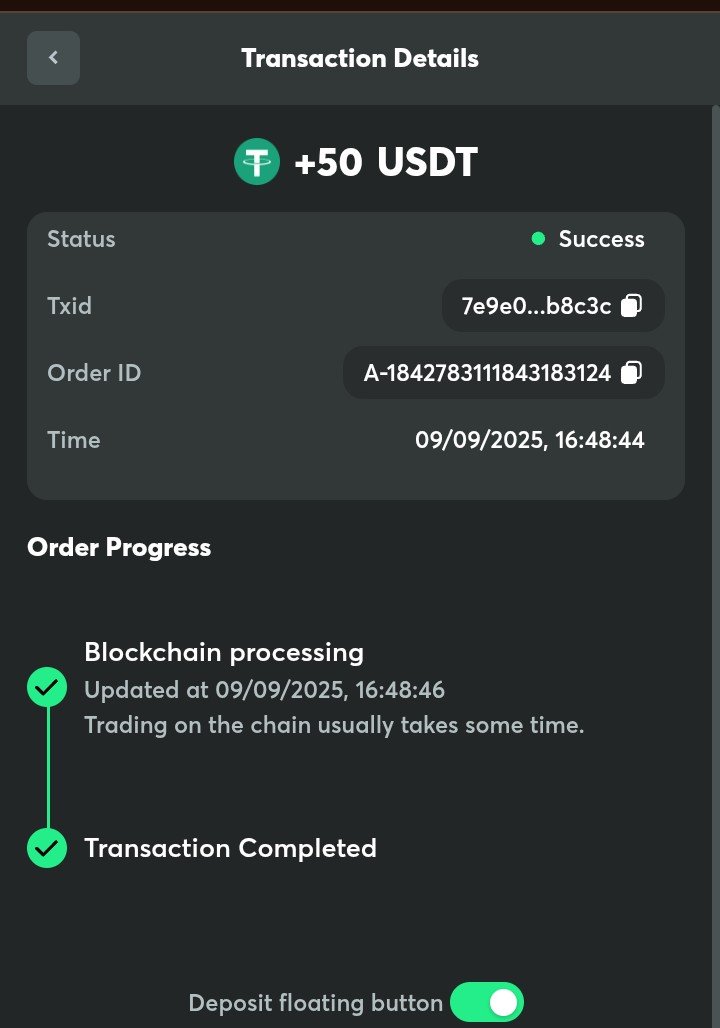Click the Transaction Details header title
720x1028 pixels.
[x=360, y=58]
